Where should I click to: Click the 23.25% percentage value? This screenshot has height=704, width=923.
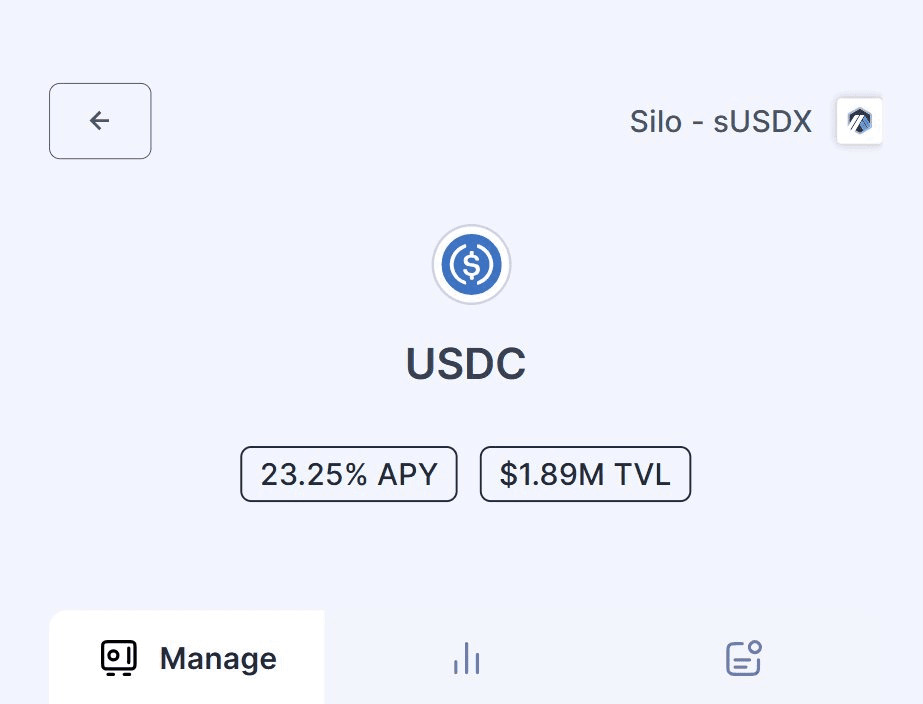[x=314, y=474]
